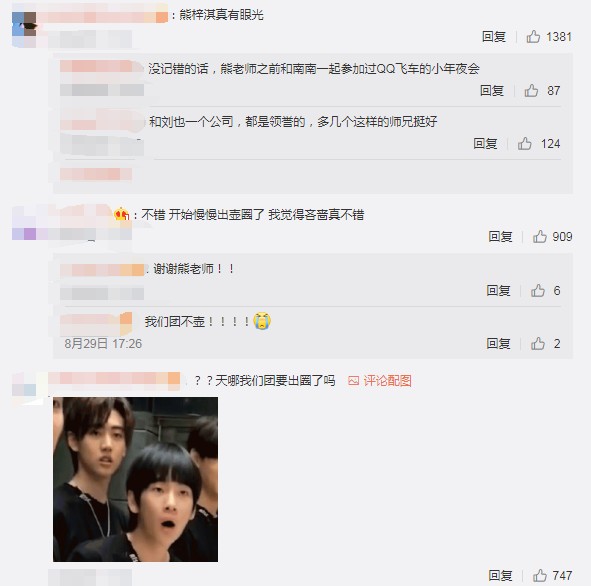
Task: Like the 谢谢熊老师 reply
Action: pos(537,291)
